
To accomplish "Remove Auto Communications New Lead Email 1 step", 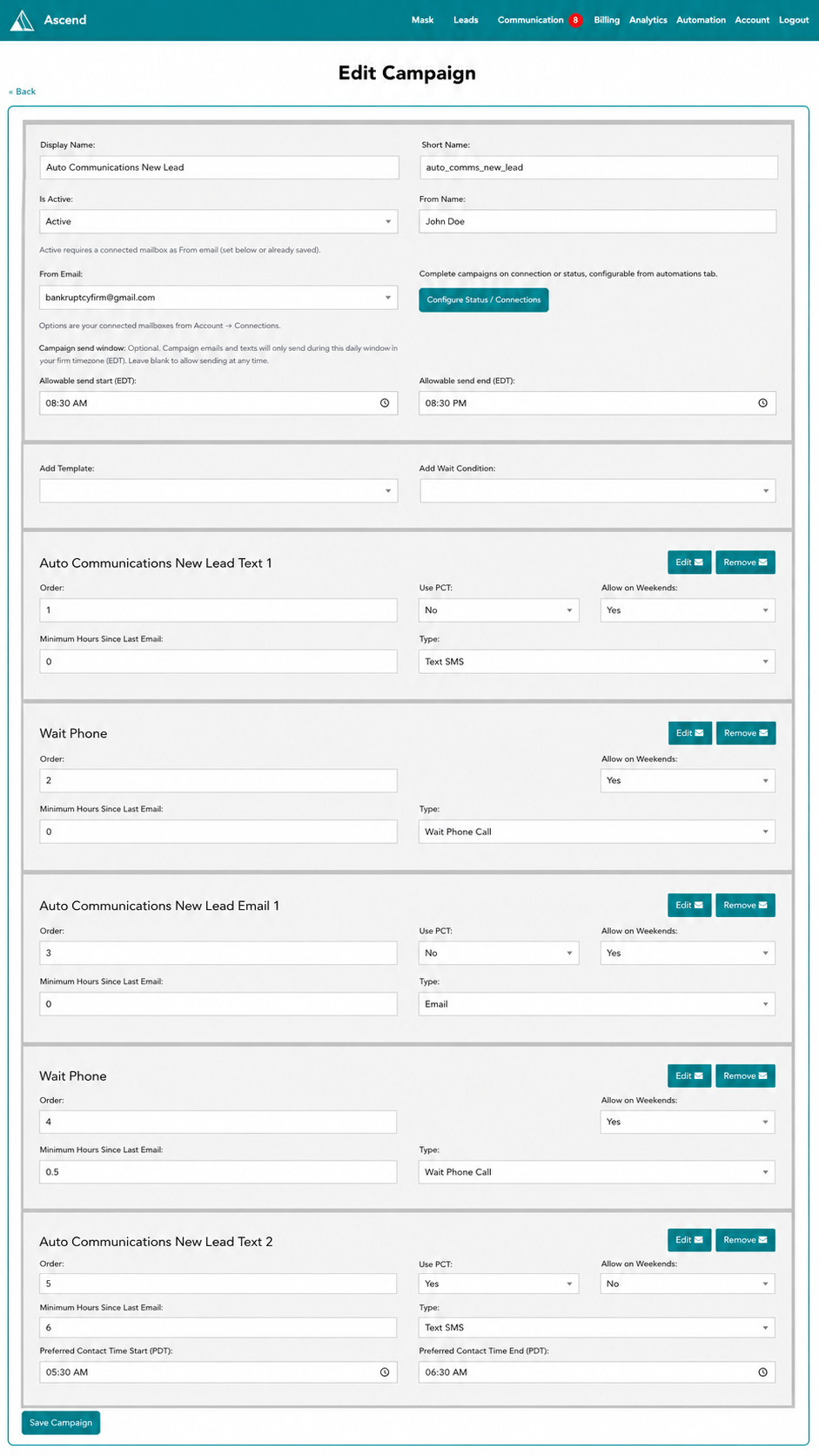I will point(745,906).
